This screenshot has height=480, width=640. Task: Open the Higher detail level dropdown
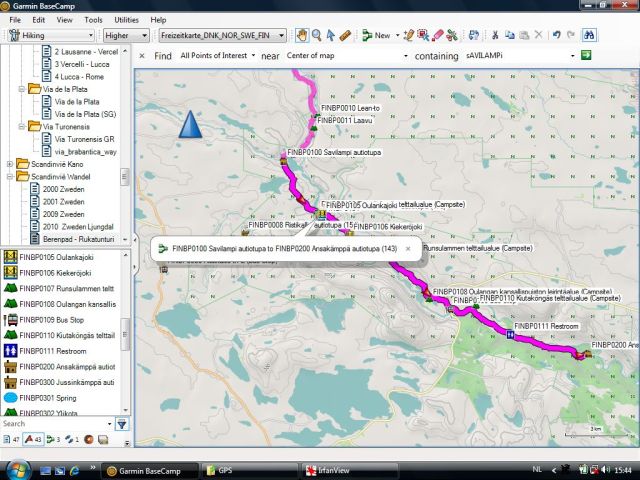(128, 35)
